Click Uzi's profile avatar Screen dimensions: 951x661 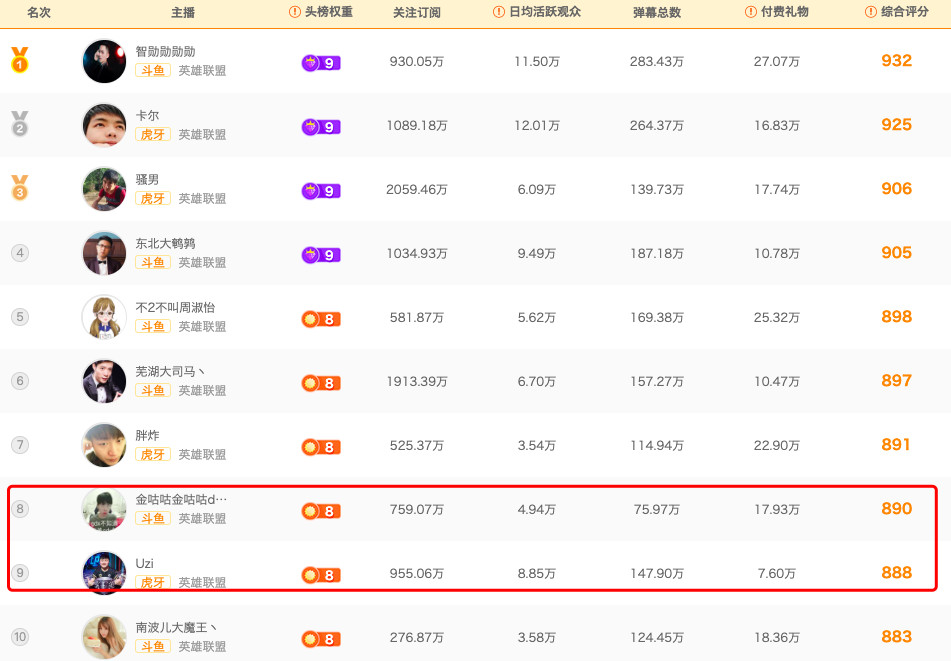coord(104,573)
